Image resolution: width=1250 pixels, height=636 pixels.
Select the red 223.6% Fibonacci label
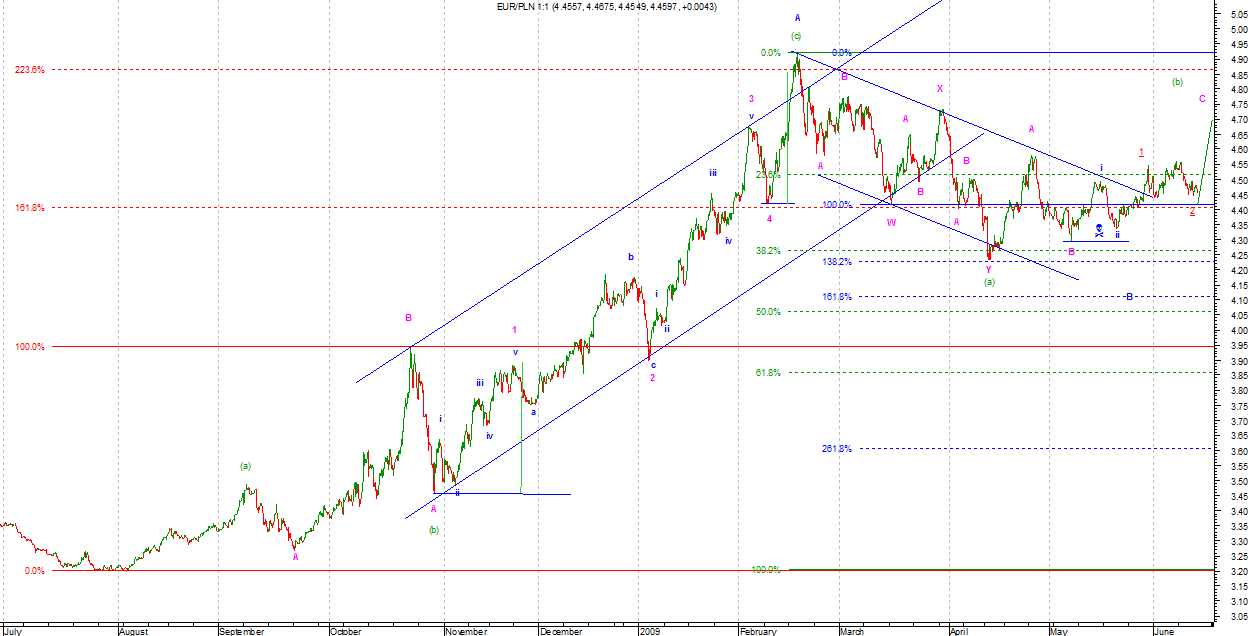(29, 69)
